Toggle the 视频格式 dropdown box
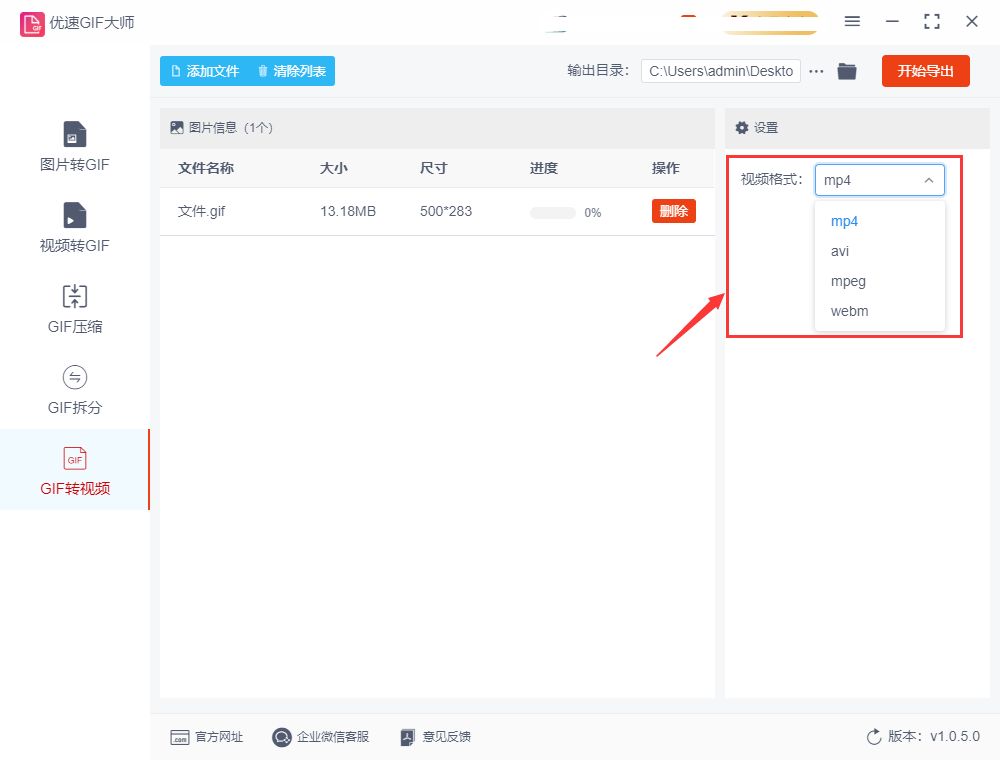 879,180
